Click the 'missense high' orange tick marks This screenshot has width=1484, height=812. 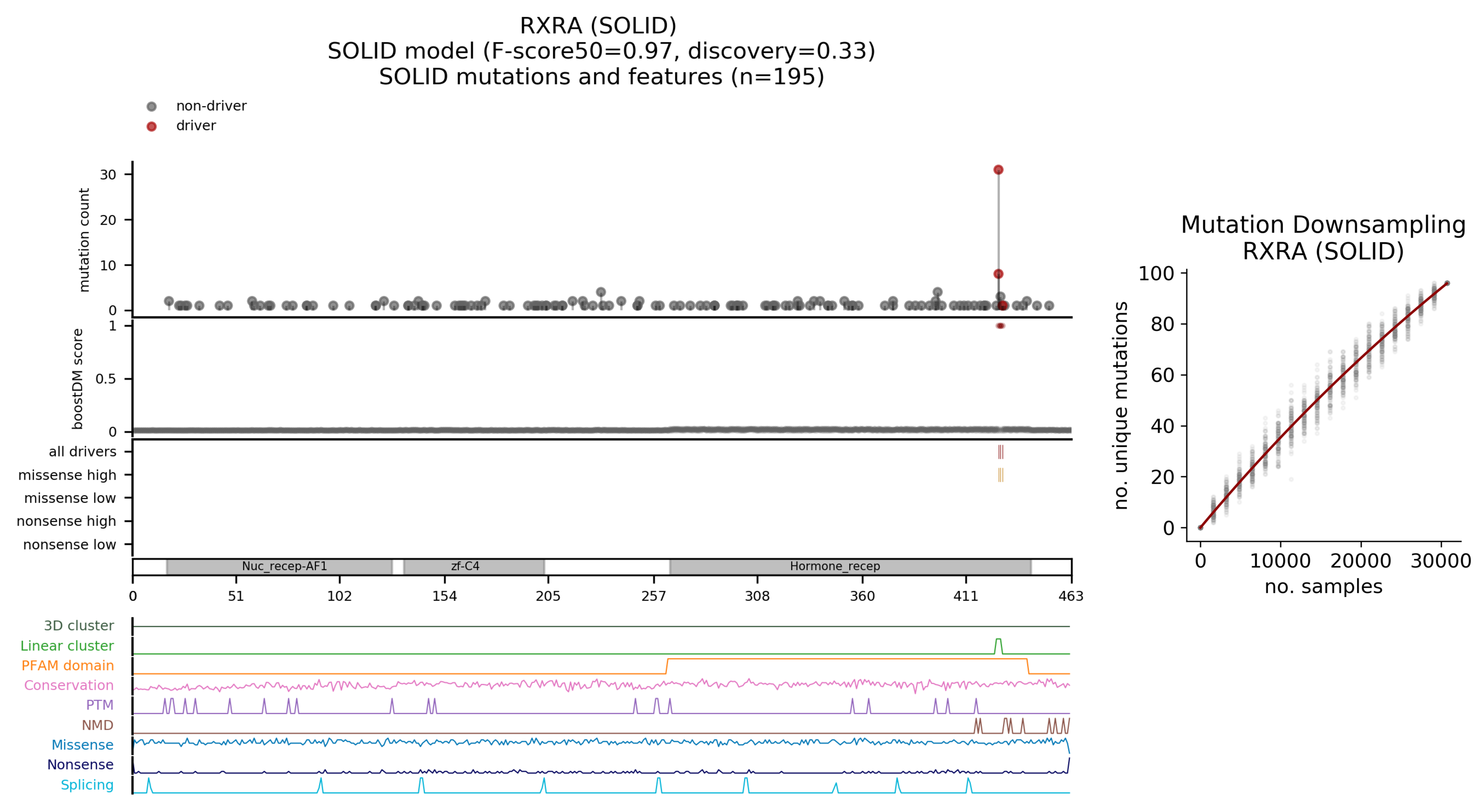click(x=1001, y=475)
